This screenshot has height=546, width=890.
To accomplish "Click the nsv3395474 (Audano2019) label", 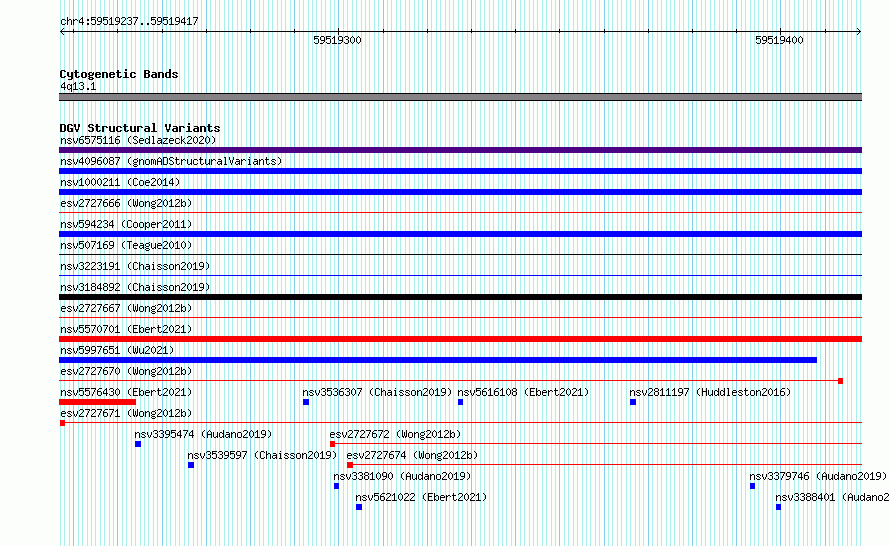I will [203, 434].
